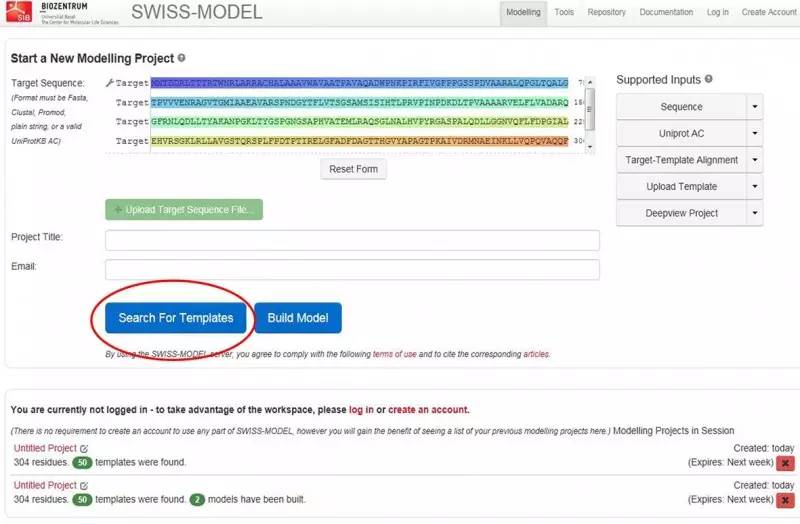800x524 pixels.
Task: Expand the Deepview Project dropdown arrow
Action: tap(755, 213)
